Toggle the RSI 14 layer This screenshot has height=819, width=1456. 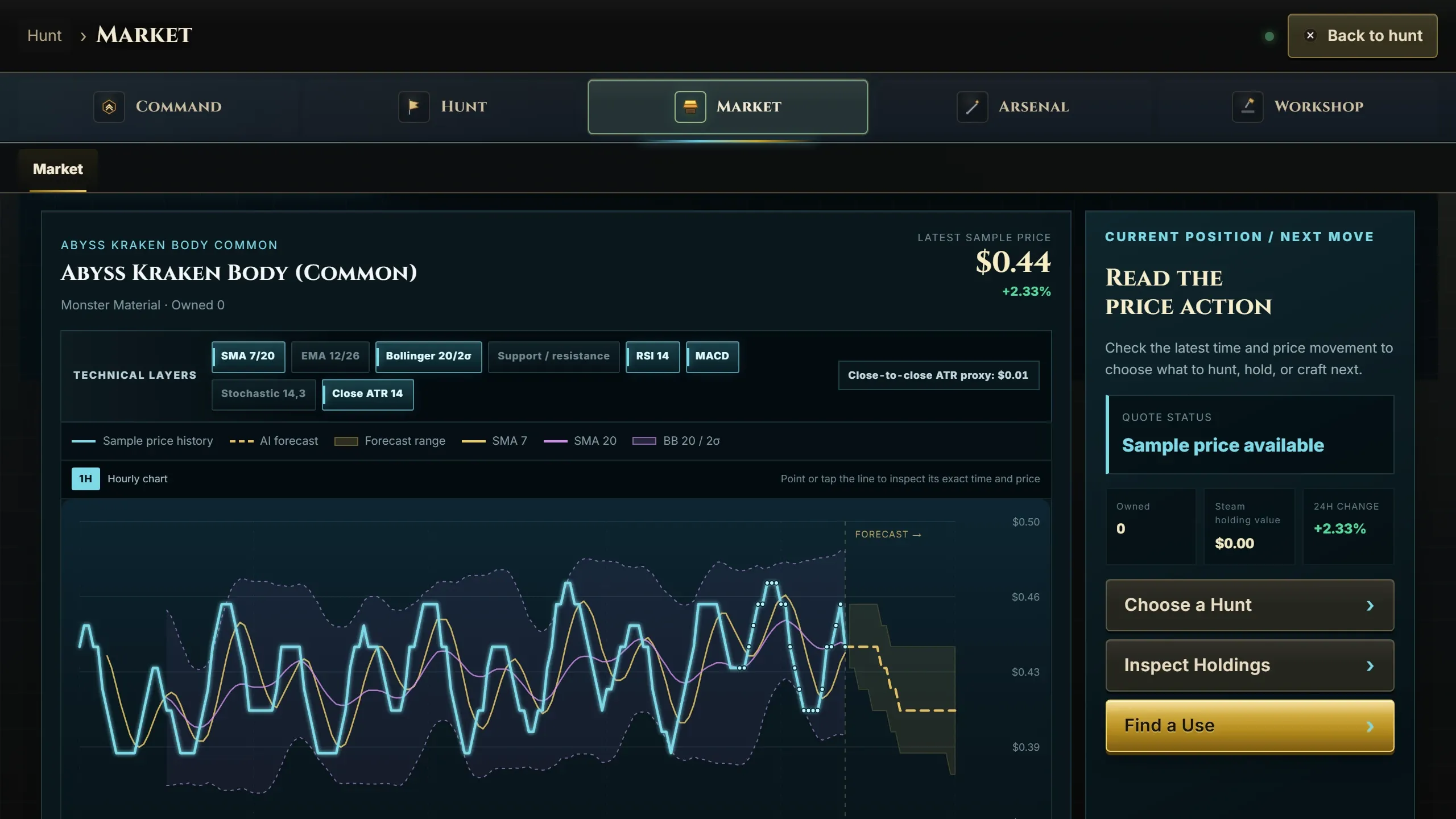[652, 357]
